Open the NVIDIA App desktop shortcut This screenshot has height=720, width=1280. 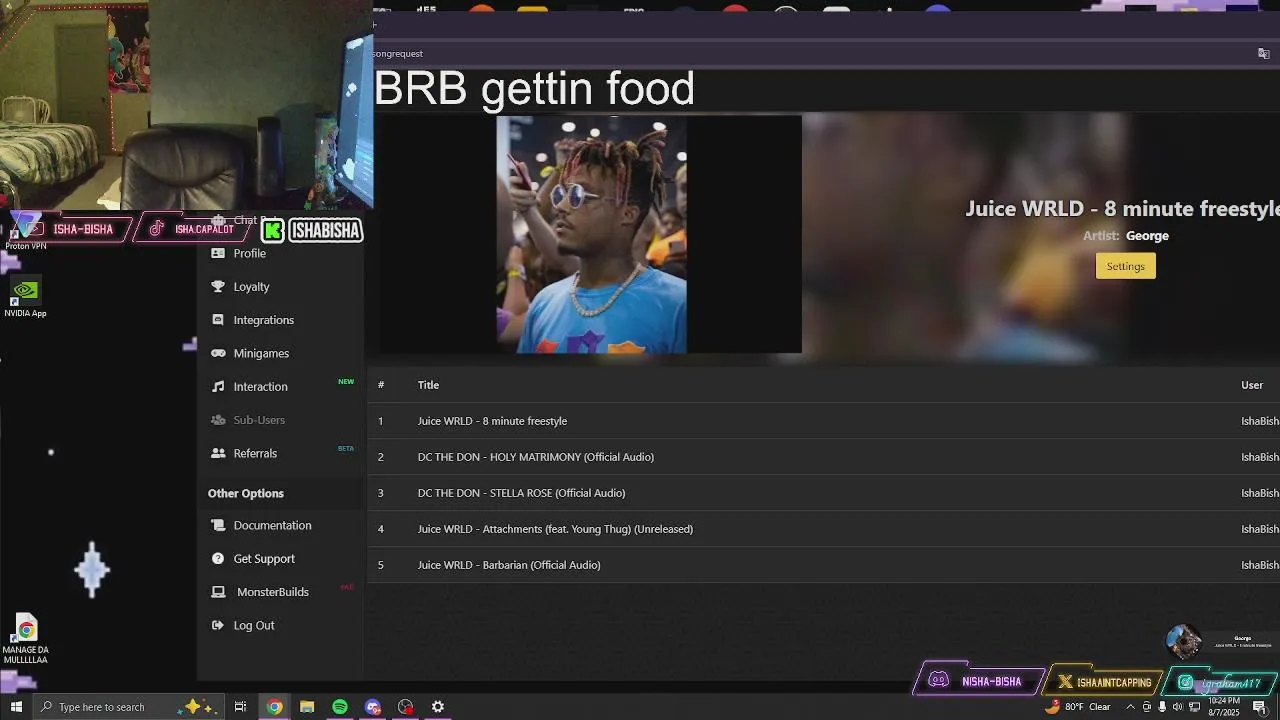click(x=25, y=298)
